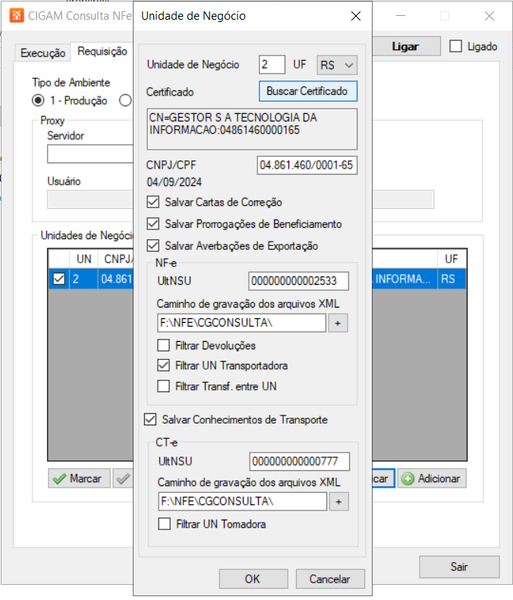Screen dimensions: 513x600
Task: Click the green checkmark Marcar button
Action: [x=79, y=478]
